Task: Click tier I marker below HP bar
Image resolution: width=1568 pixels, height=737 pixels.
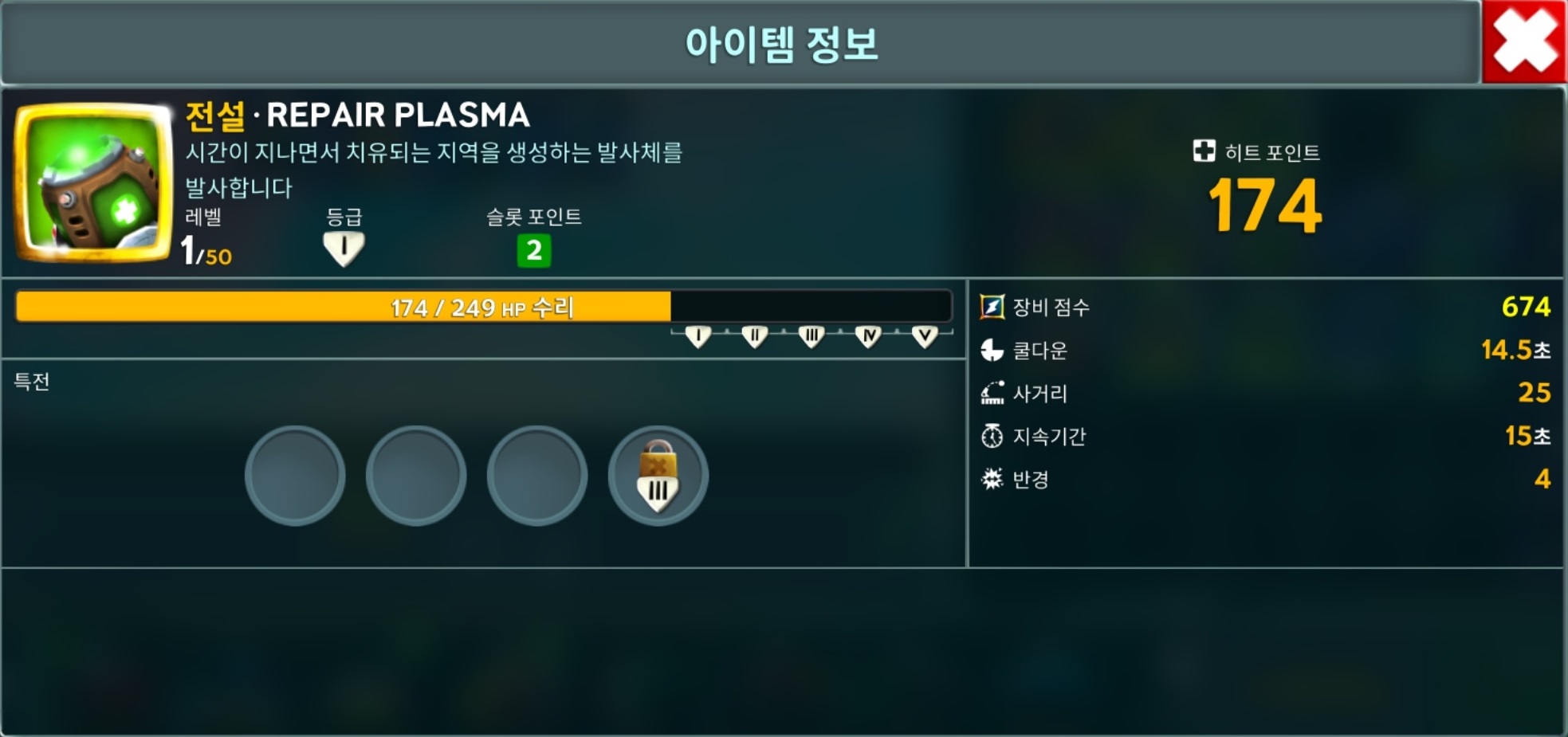Action: click(x=698, y=337)
